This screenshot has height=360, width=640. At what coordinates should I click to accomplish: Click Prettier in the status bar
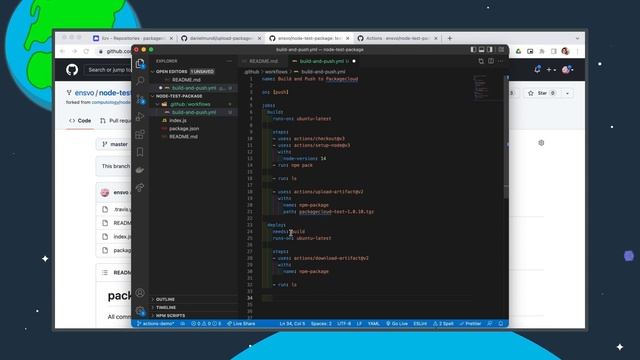470,324
